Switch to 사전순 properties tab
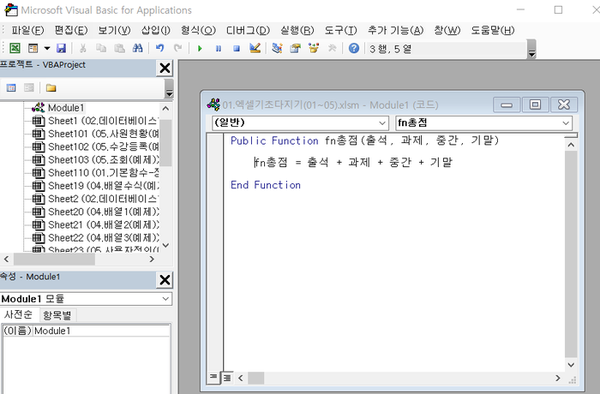The width and height of the screenshot is (600, 394). (18, 315)
